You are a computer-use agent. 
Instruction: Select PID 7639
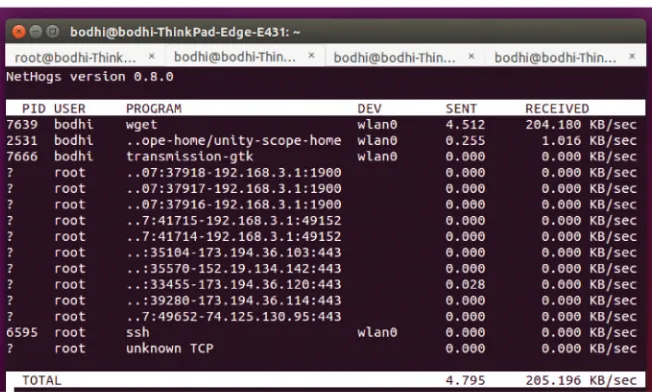[22, 125]
